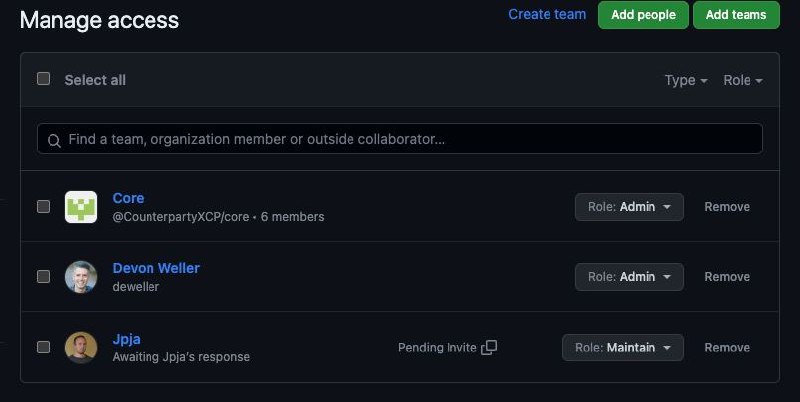Screen dimensions: 800x402
Task: Copy the pending invite link icon
Action: point(489,347)
